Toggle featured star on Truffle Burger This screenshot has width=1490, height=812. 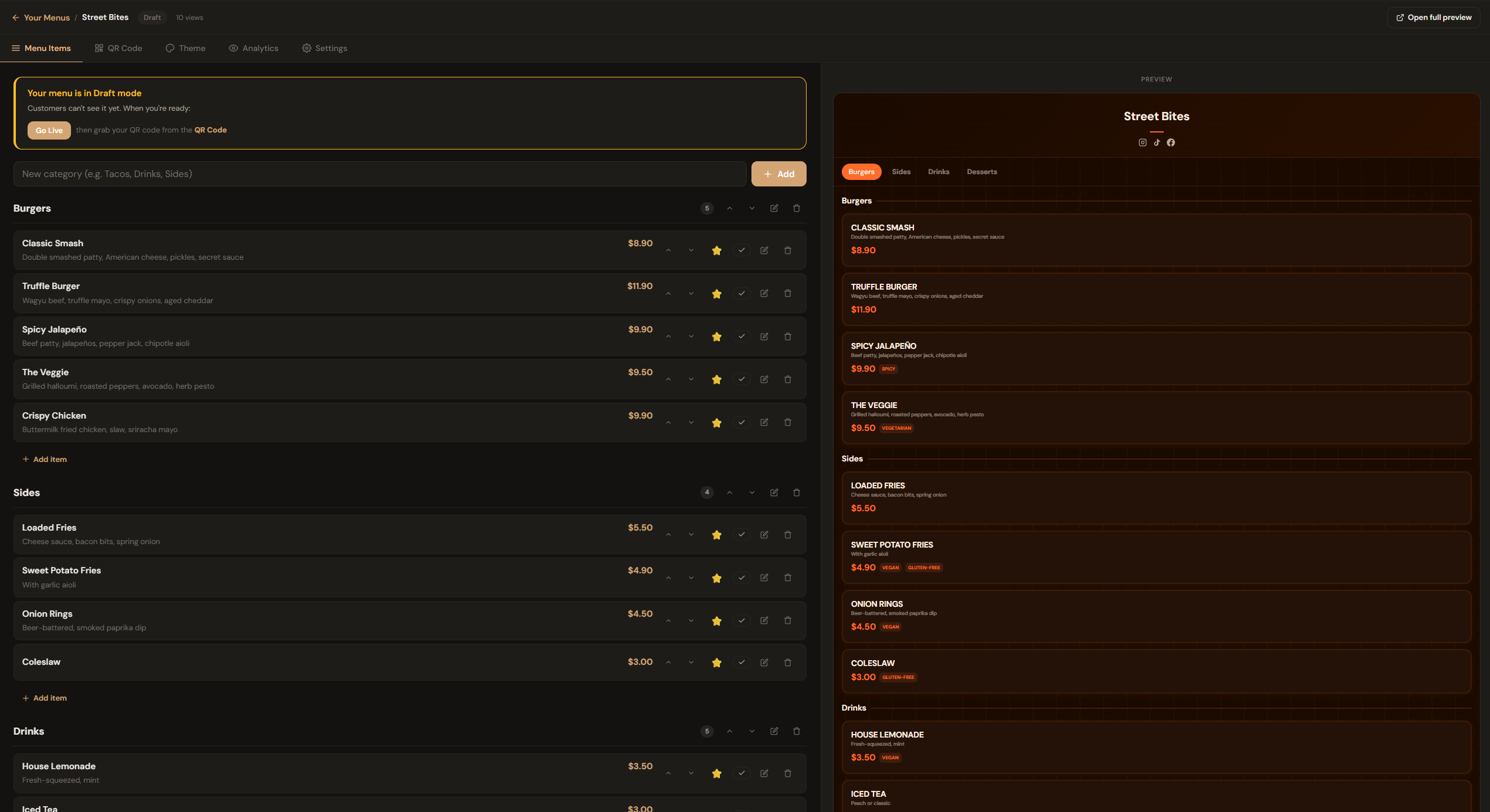717,294
